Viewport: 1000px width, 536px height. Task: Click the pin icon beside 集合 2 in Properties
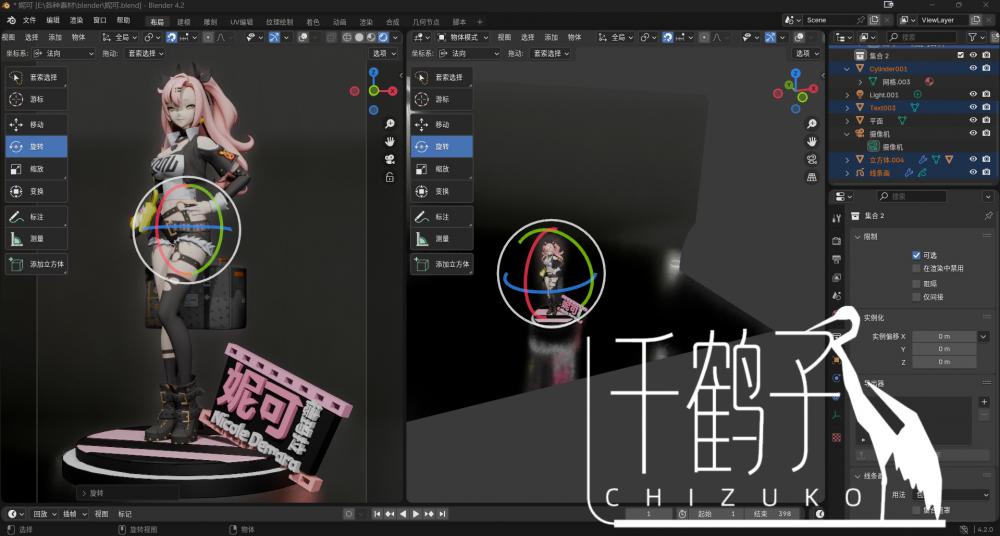[989, 216]
